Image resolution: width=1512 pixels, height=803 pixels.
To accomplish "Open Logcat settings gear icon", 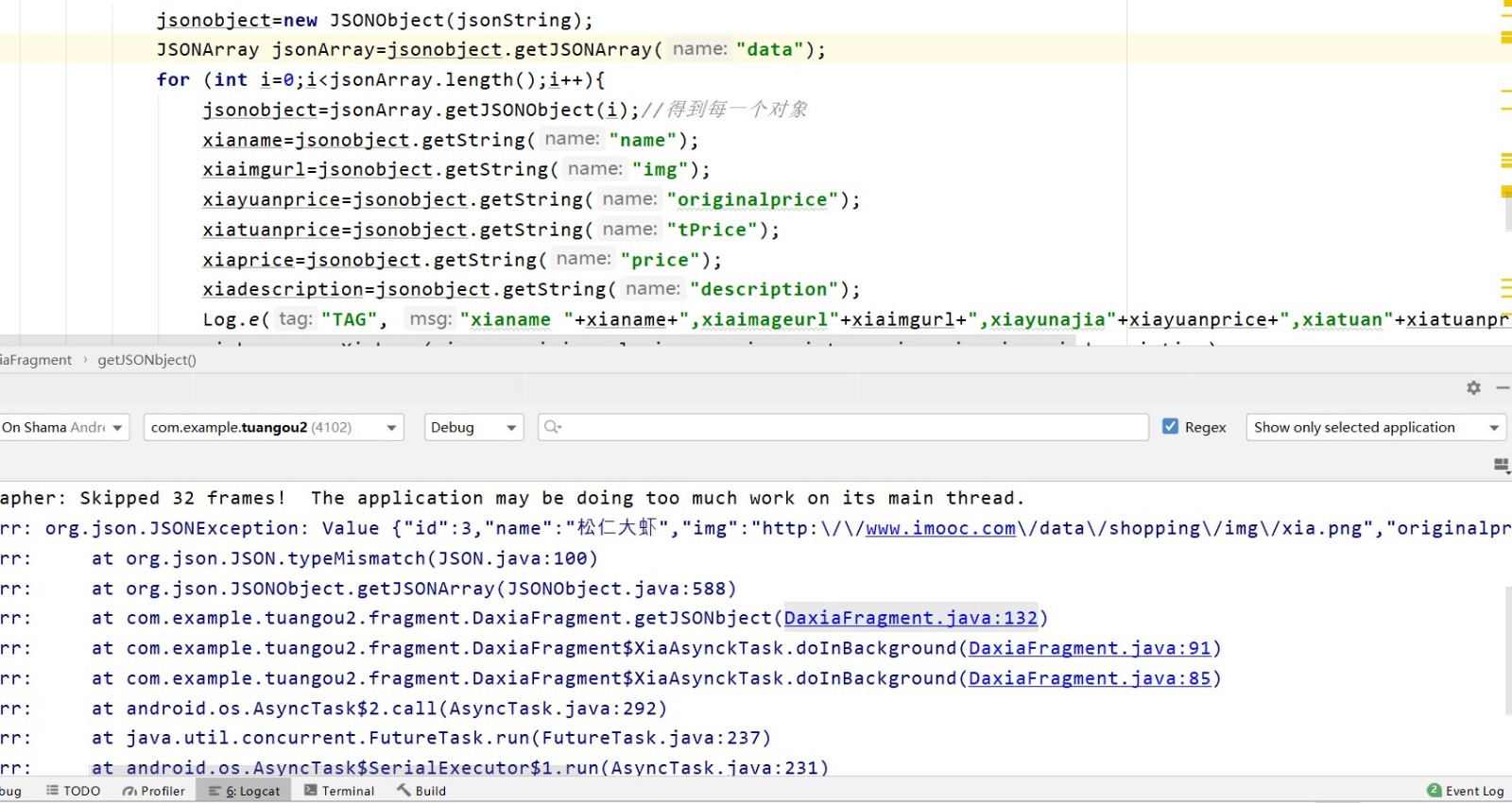I will click(1473, 388).
